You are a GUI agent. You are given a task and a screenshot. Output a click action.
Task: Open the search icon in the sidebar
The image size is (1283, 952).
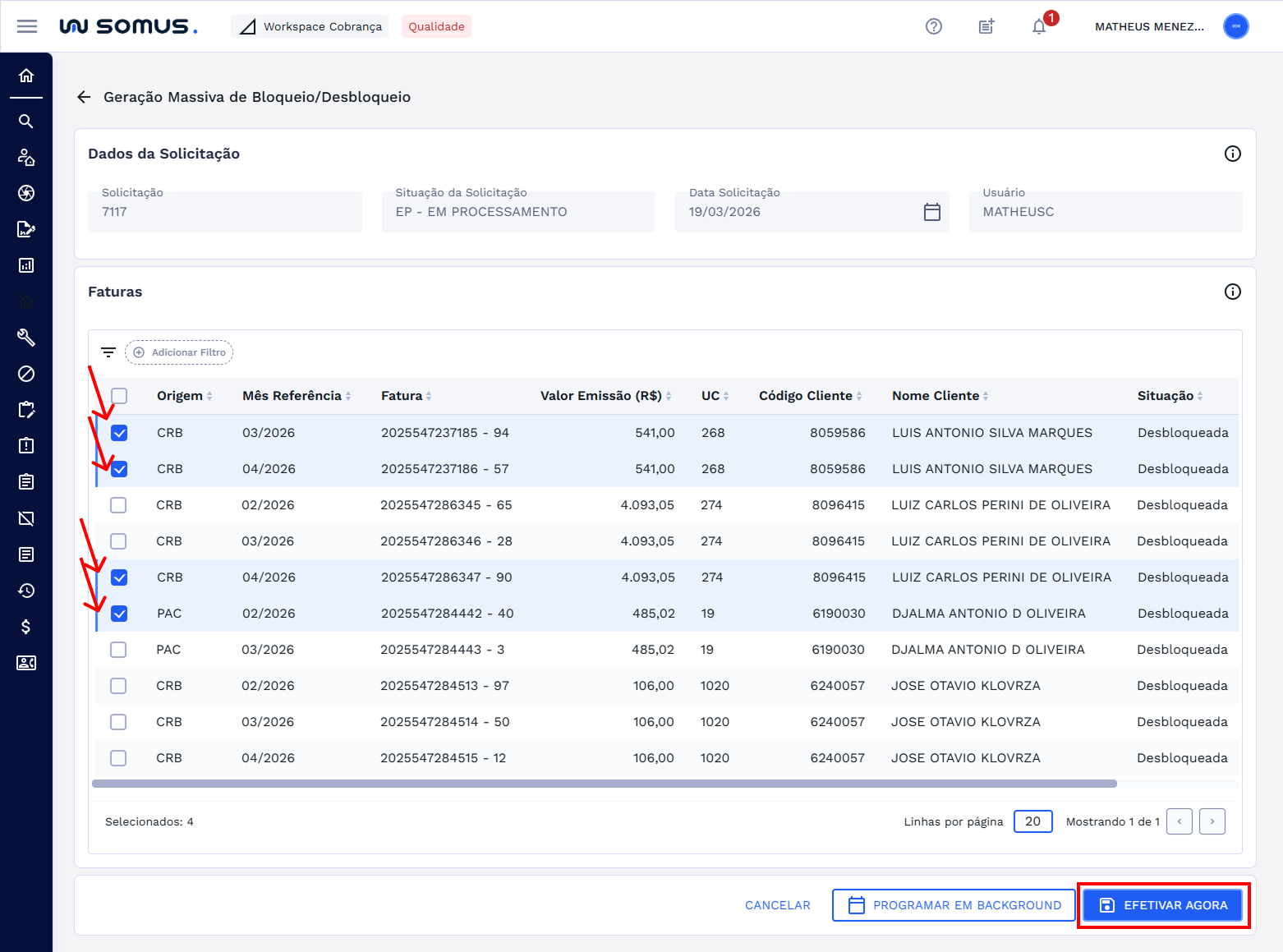pyautogui.click(x=26, y=122)
